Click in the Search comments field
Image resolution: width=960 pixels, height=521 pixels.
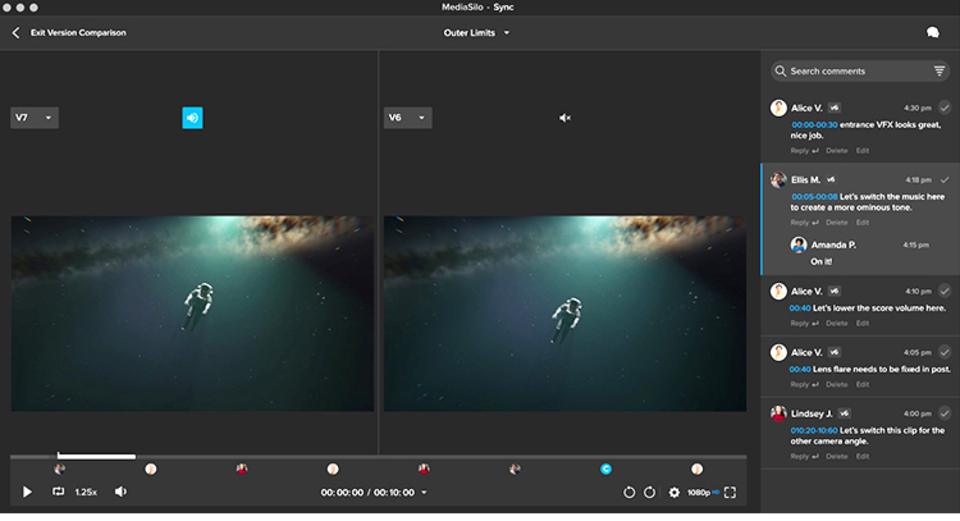click(x=855, y=71)
